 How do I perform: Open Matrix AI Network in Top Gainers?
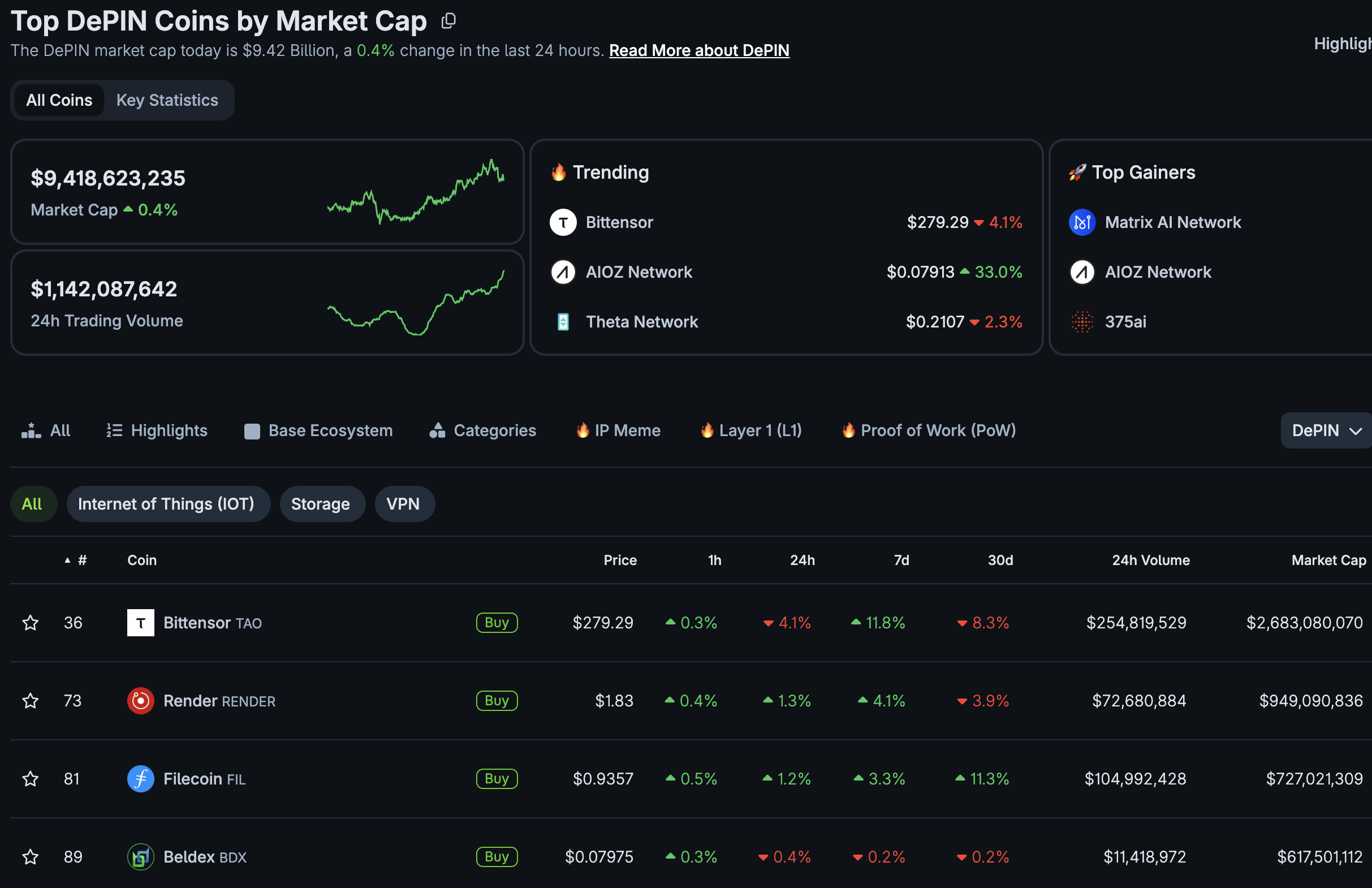coord(1172,222)
